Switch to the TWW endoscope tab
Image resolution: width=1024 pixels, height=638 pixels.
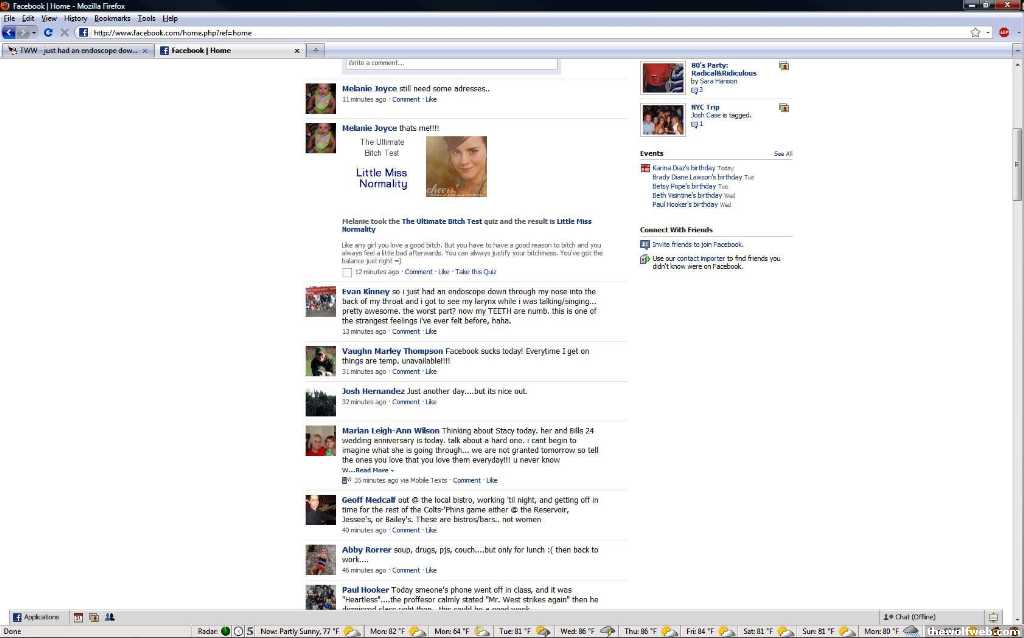pyautogui.click(x=78, y=50)
